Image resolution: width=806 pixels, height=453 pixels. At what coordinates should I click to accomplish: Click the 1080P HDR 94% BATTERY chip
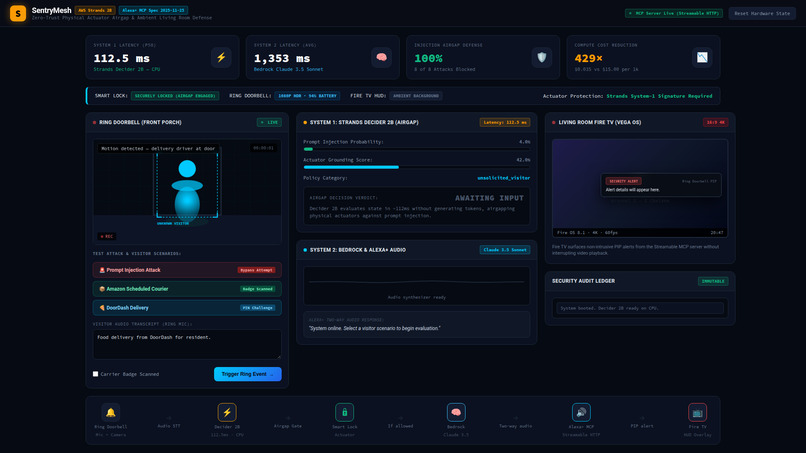(x=307, y=96)
